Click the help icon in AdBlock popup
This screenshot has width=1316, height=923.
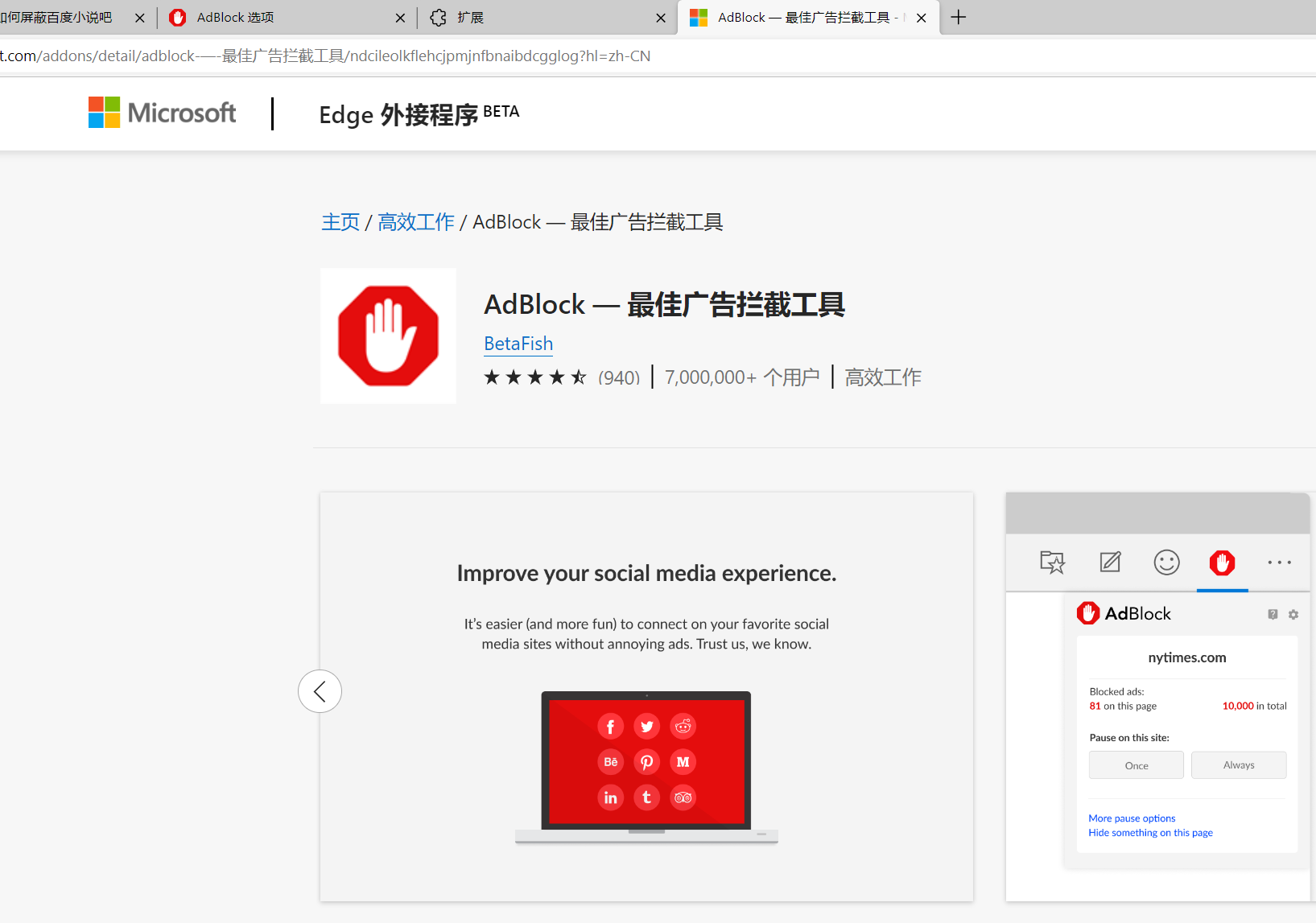click(1273, 614)
